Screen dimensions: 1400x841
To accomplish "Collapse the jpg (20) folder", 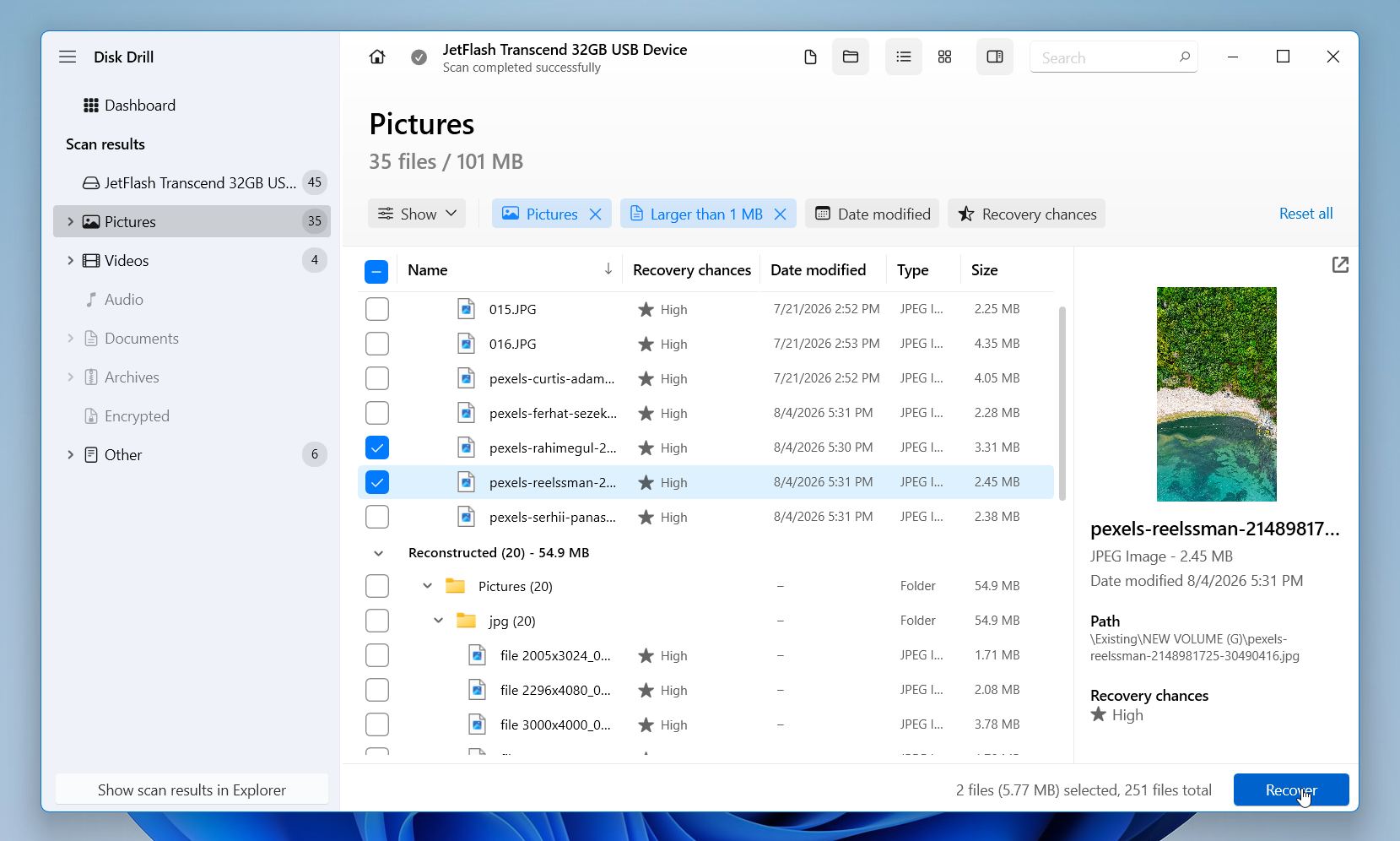I will click(x=438, y=621).
